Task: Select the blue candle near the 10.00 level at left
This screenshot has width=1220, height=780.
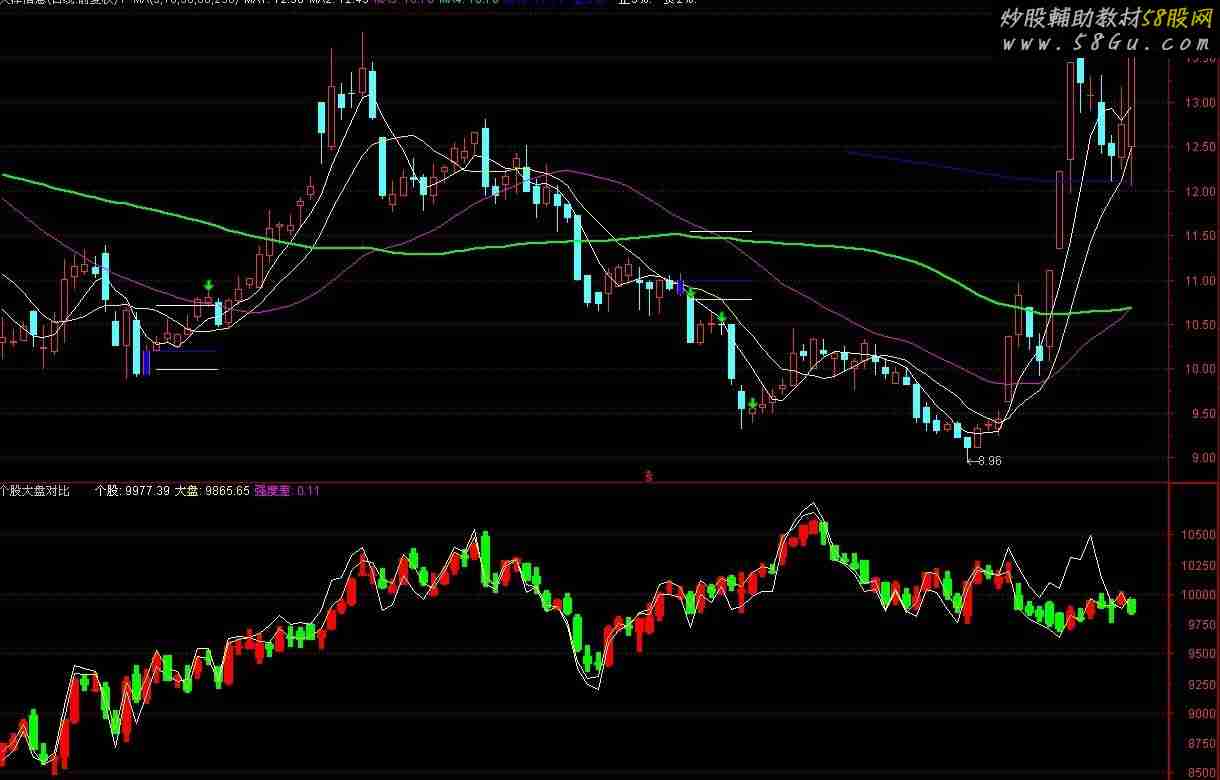Action: pos(146,362)
